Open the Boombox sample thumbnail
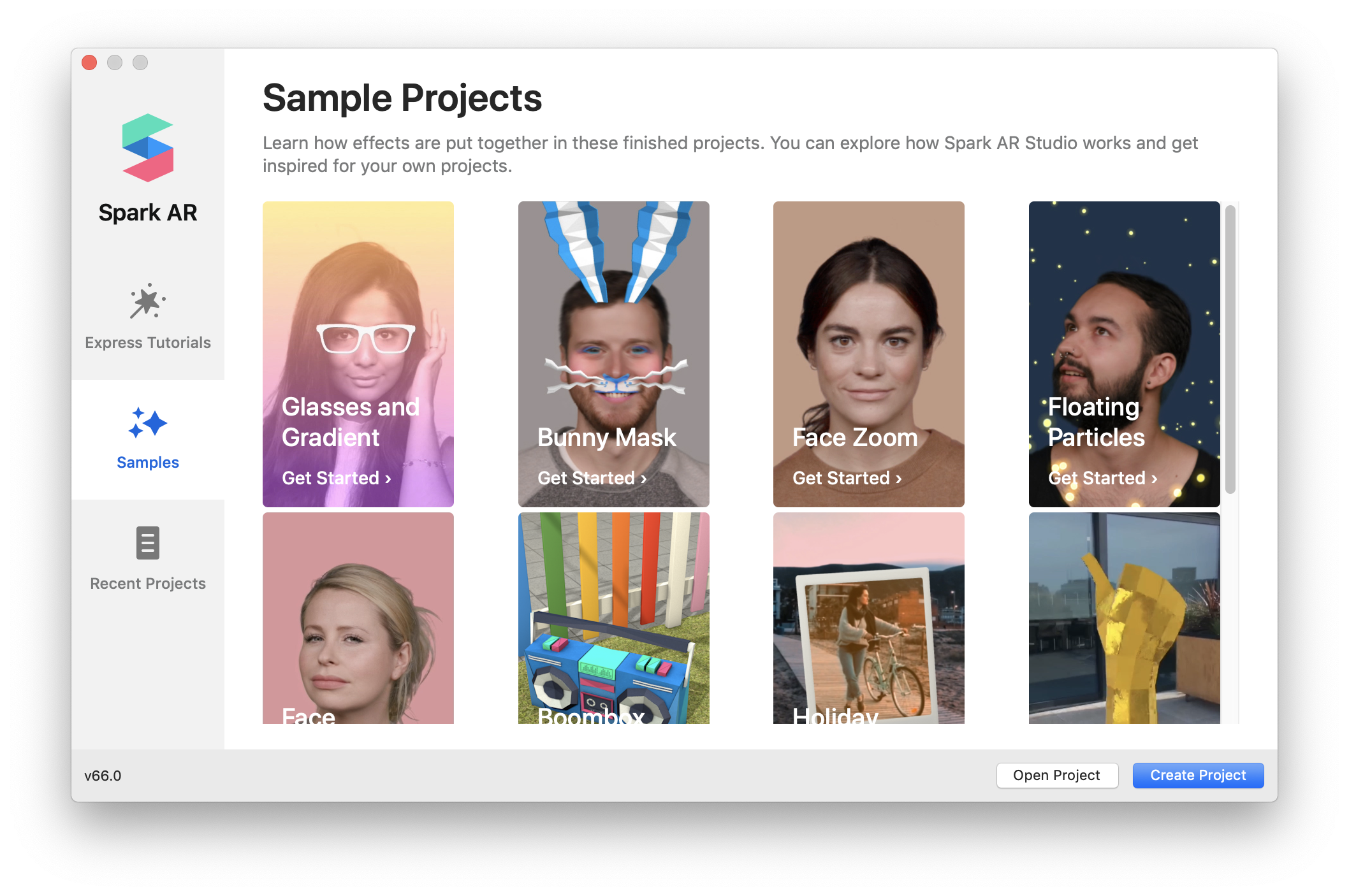 613,618
